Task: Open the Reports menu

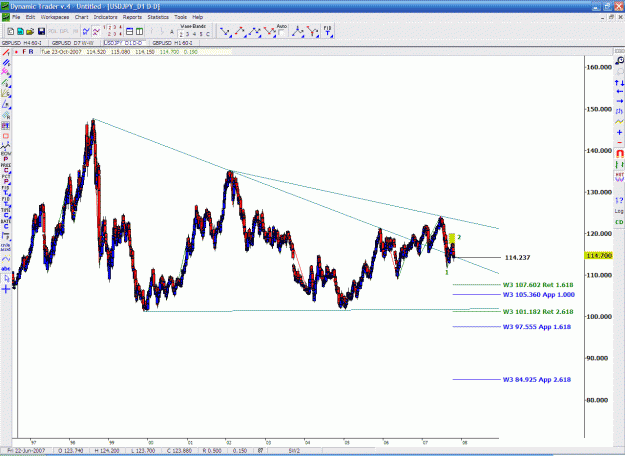Action: [x=132, y=17]
